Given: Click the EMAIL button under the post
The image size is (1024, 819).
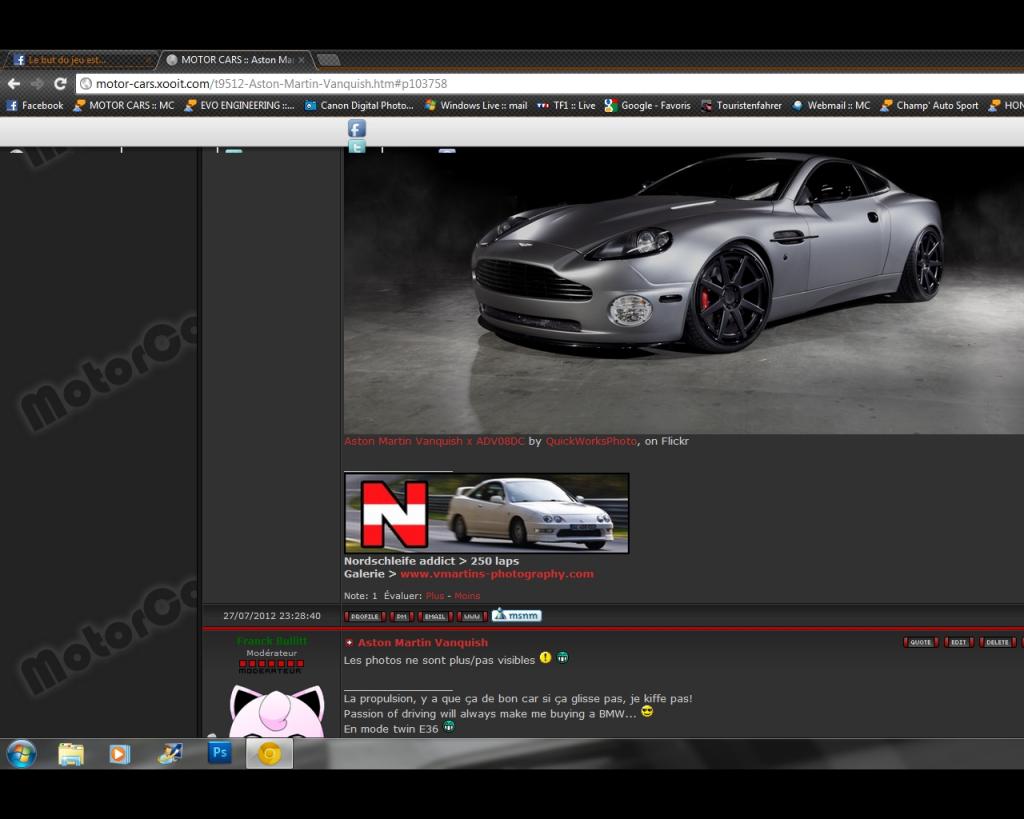Looking at the screenshot, I should [x=435, y=616].
